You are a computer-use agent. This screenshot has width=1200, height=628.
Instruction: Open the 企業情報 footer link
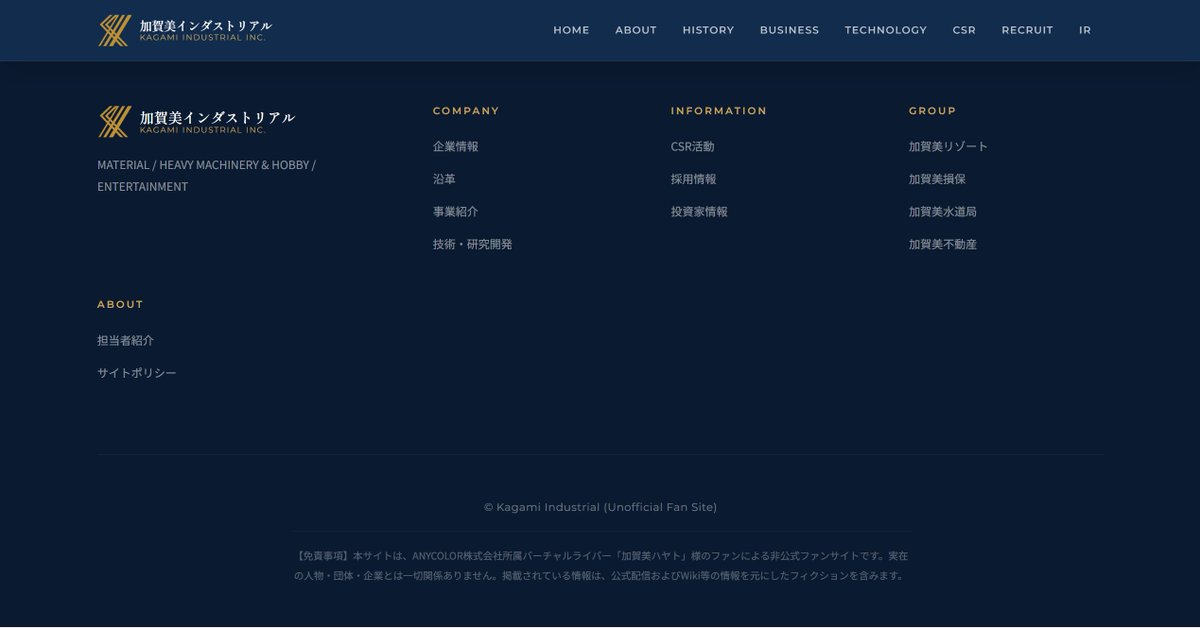tap(456, 146)
